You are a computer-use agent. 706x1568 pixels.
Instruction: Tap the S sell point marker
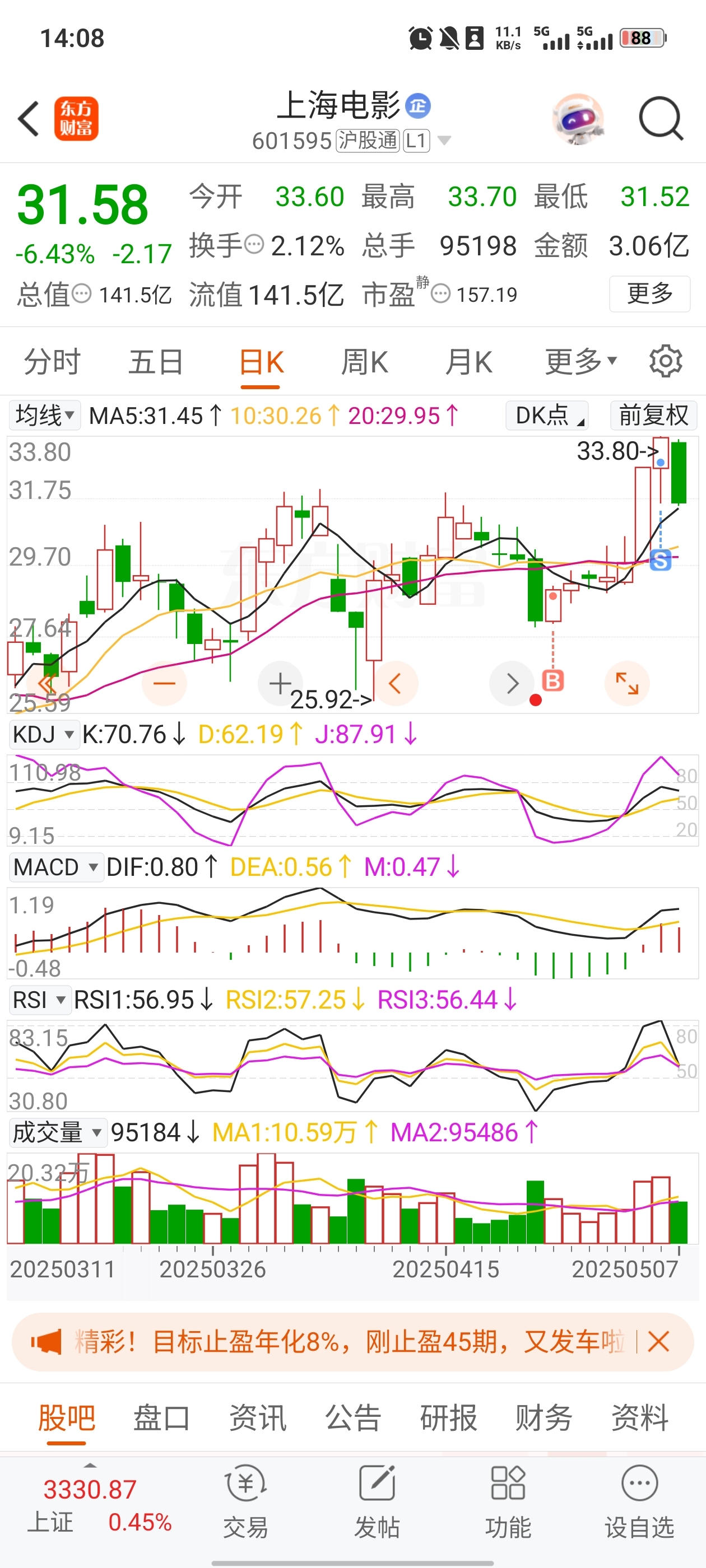click(x=660, y=560)
